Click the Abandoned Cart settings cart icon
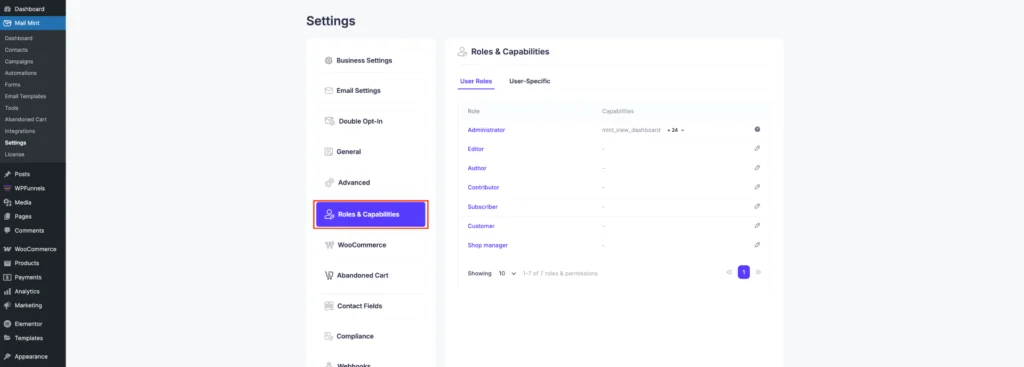The image size is (1024, 367). 329,276
